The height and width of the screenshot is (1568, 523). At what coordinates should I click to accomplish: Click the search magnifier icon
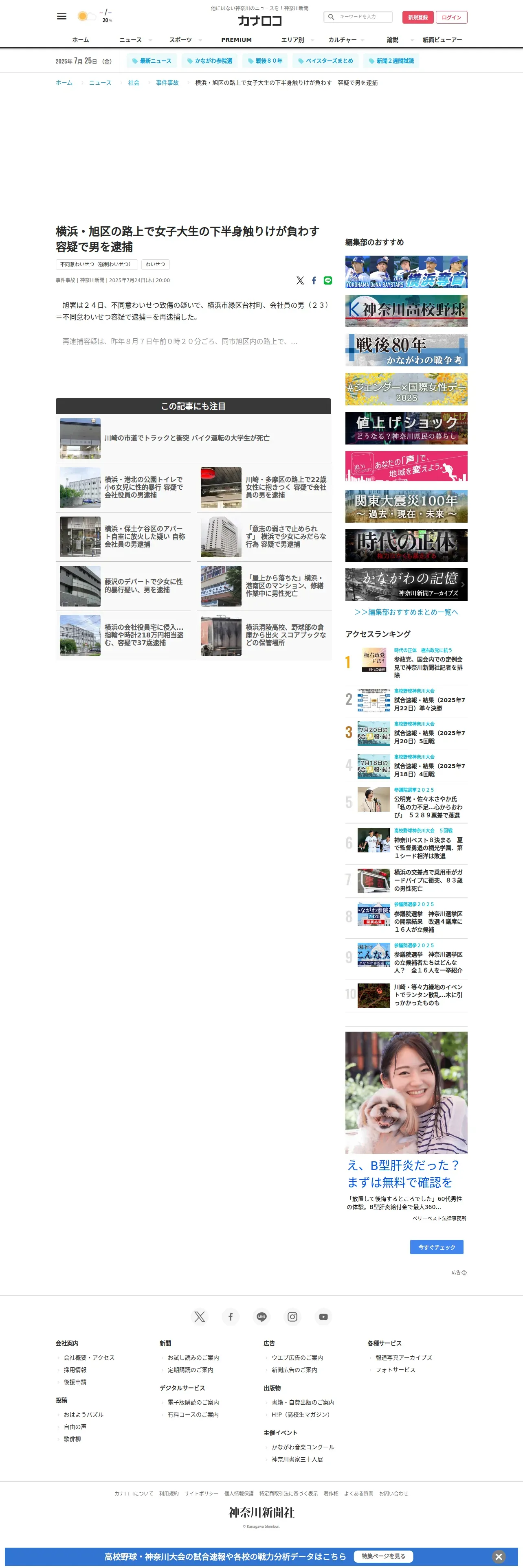point(331,17)
